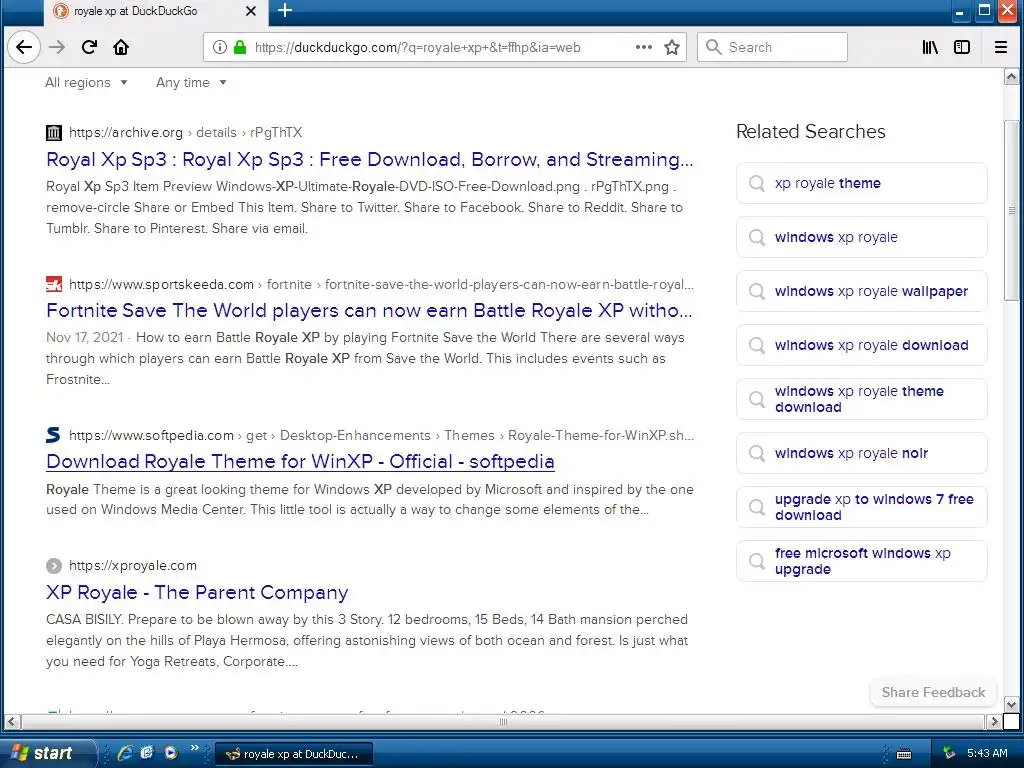1024x768 pixels.
Task: Click the https://xproyale.com URL
Action: coord(133,566)
